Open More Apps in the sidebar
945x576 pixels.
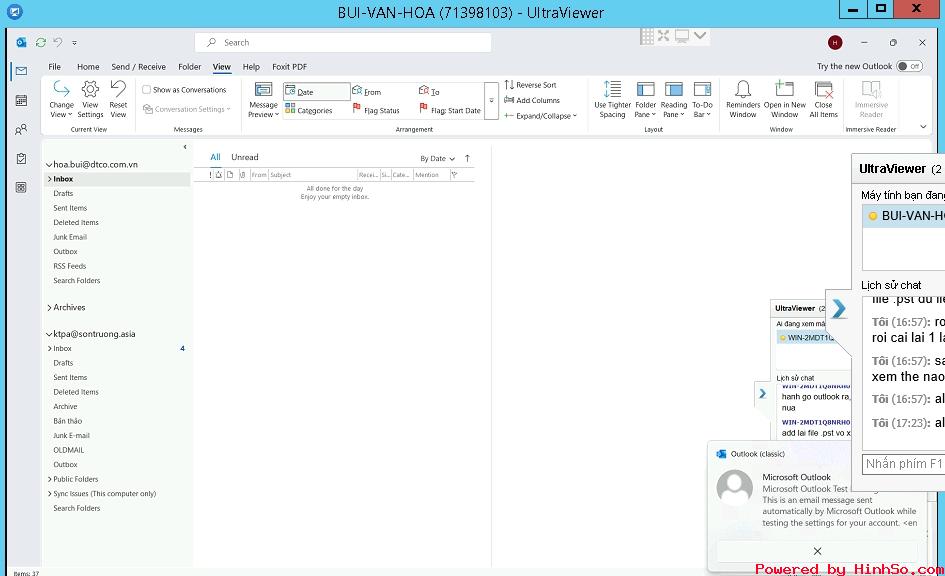[x=21, y=187]
